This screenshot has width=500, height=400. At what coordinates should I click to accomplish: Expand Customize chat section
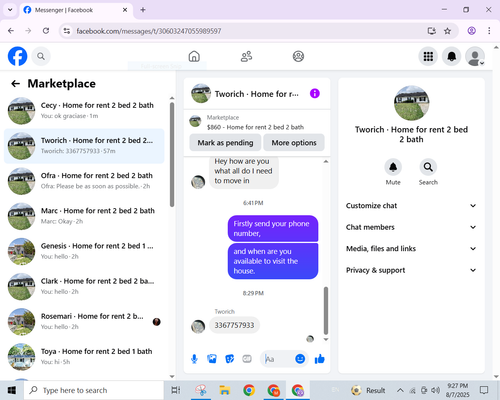point(411,206)
